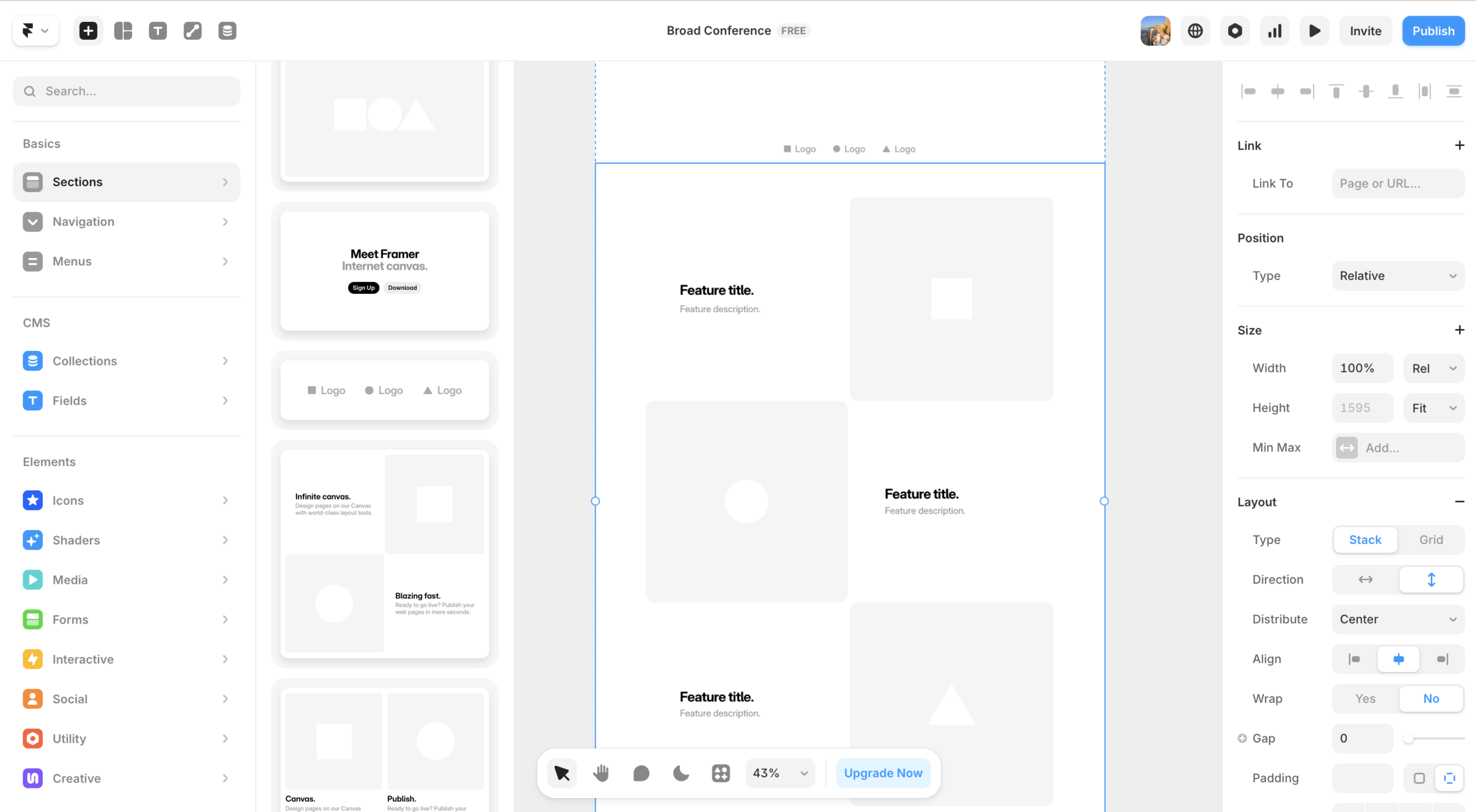Open the Shaders category
This screenshot has width=1476, height=812.
click(126, 540)
